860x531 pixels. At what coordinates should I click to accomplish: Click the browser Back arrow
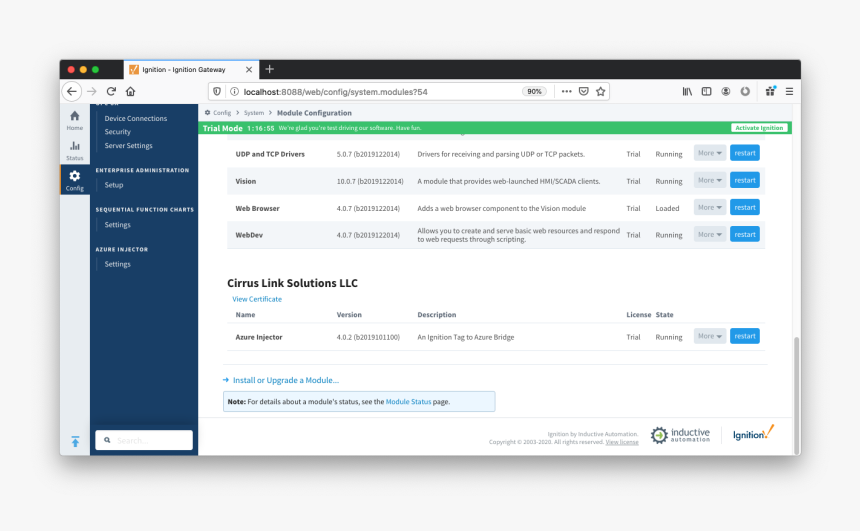pos(72,92)
